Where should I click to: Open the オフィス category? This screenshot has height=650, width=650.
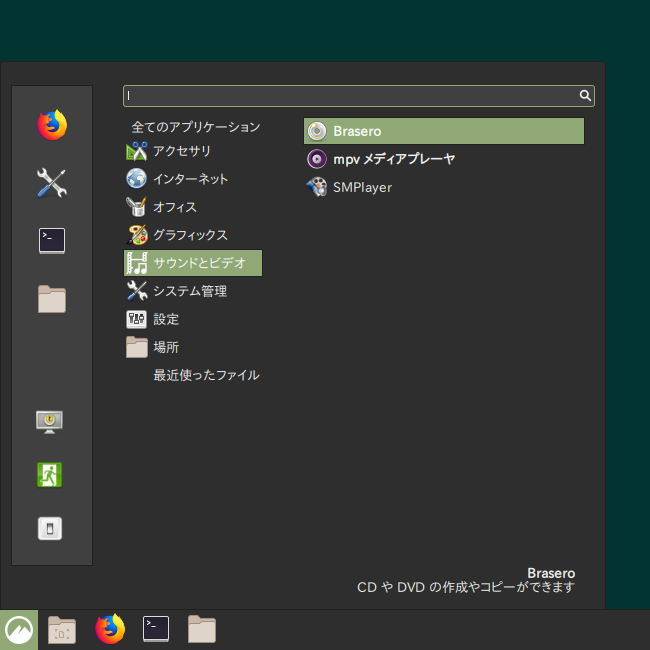click(x=193, y=207)
